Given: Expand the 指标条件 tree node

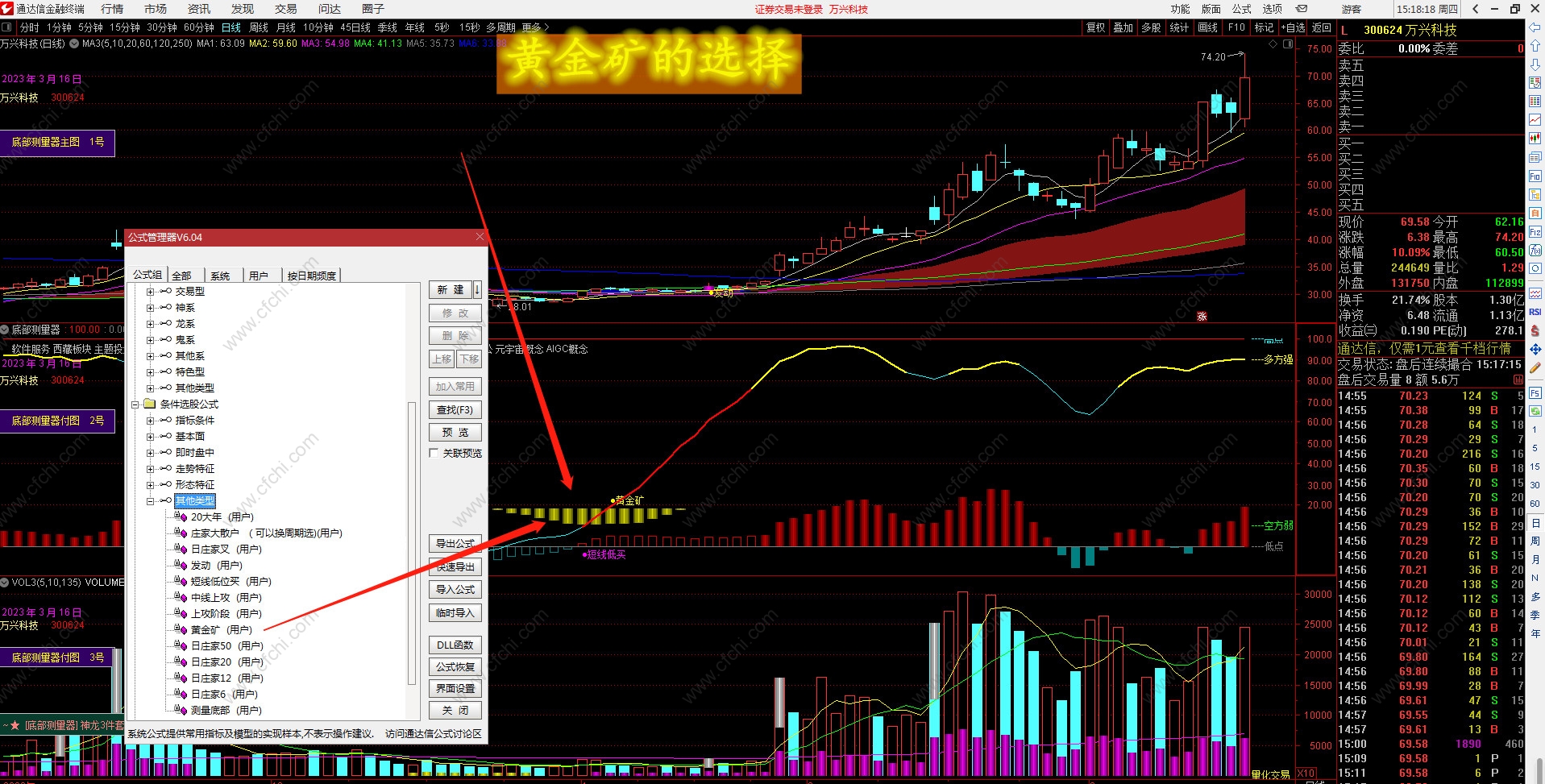Looking at the screenshot, I should [150, 421].
